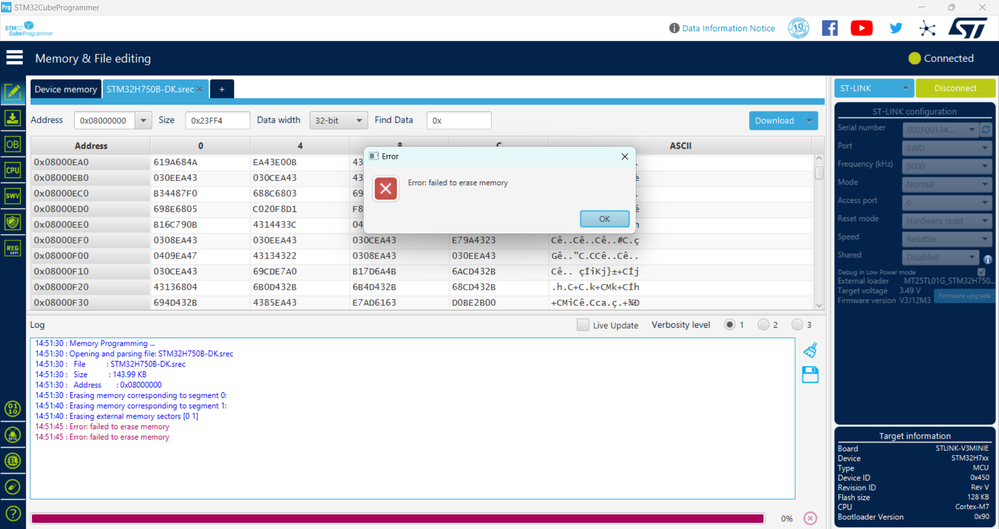Open the Data width 32-bit dropdown
The height and width of the screenshot is (529, 999).
pyautogui.click(x=338, y=120)
